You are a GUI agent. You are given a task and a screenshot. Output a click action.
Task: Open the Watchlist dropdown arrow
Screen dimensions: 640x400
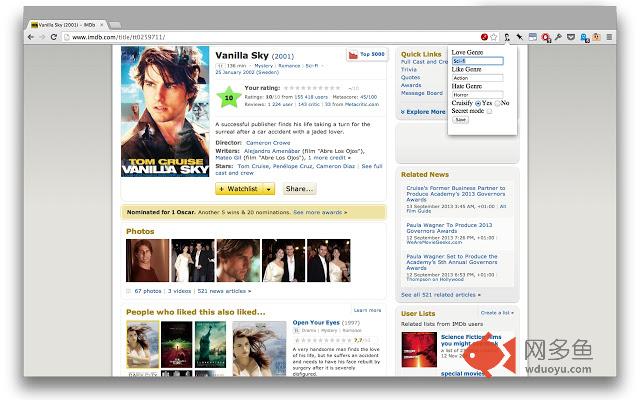click(269, 189)
